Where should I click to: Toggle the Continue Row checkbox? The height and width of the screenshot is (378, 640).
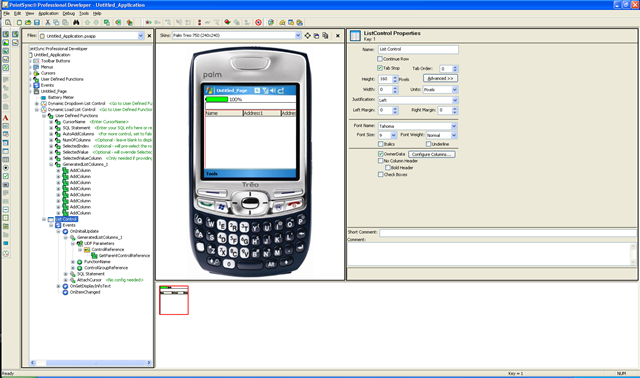coord(380,59)
